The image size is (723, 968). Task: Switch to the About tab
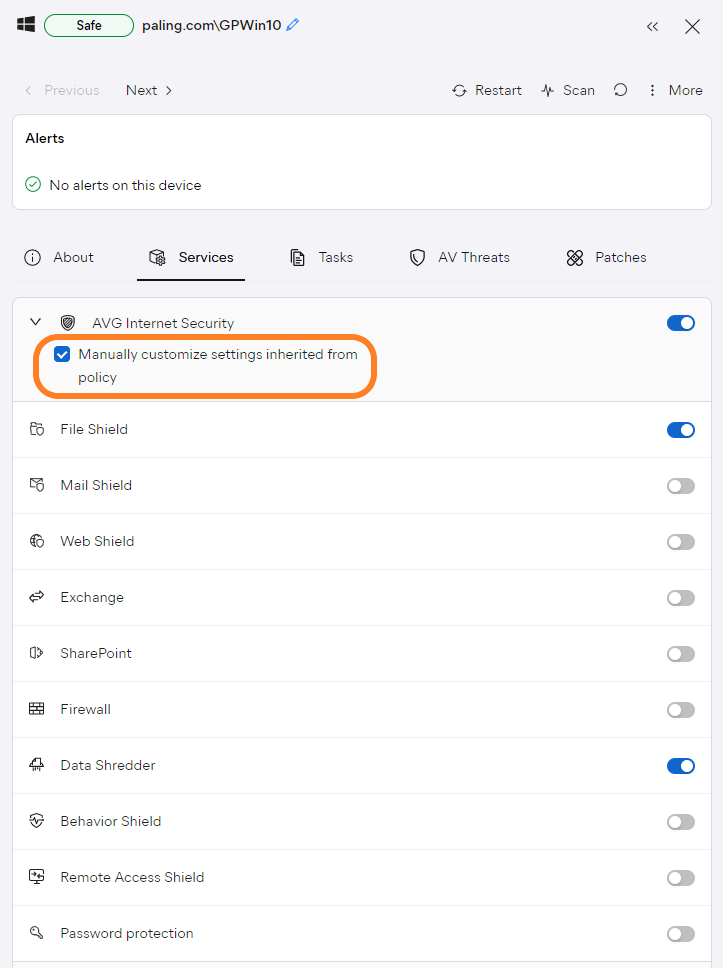59,257
